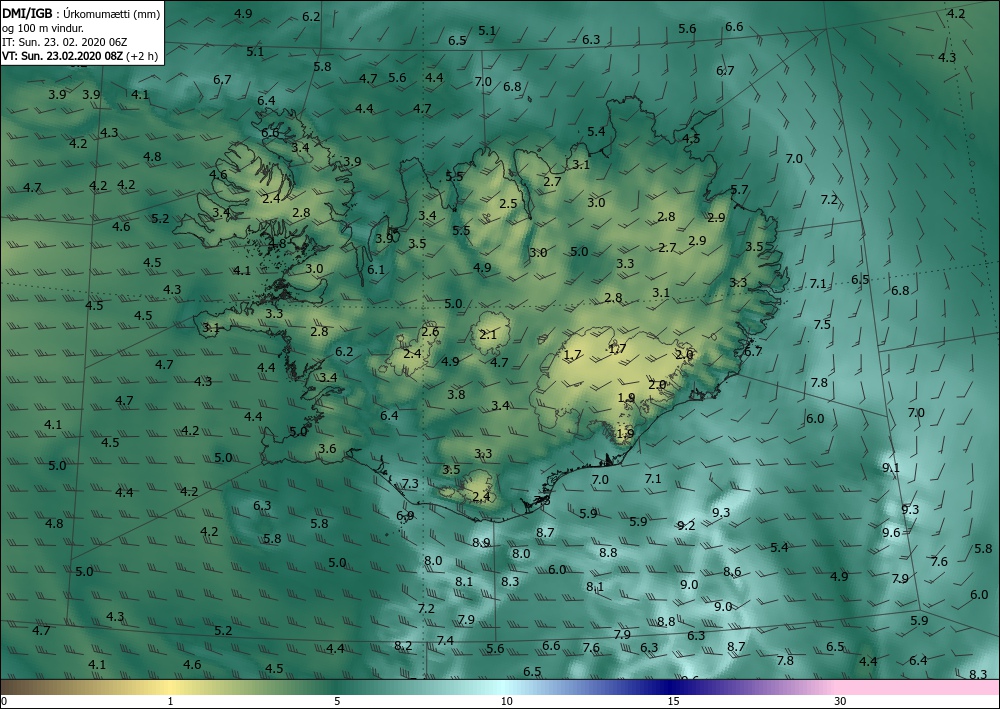Screen dimensions: 1000x709
Task: Click the 9.2 value southeast of Iceland
Action: tap(686, 525)
